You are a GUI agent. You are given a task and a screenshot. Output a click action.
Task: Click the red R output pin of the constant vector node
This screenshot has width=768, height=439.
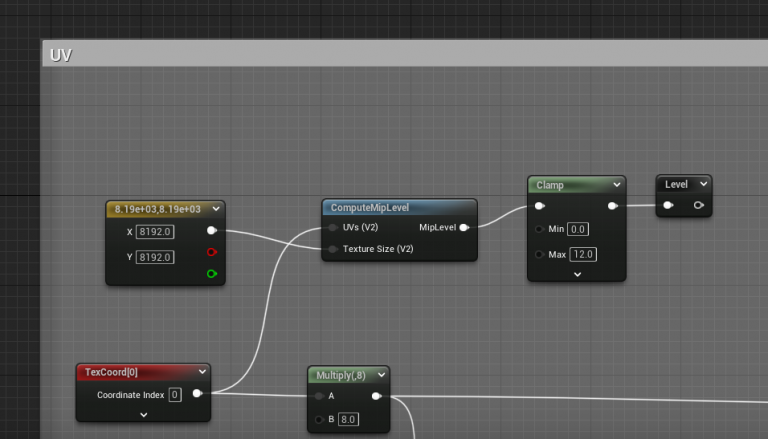pos(212,252)
